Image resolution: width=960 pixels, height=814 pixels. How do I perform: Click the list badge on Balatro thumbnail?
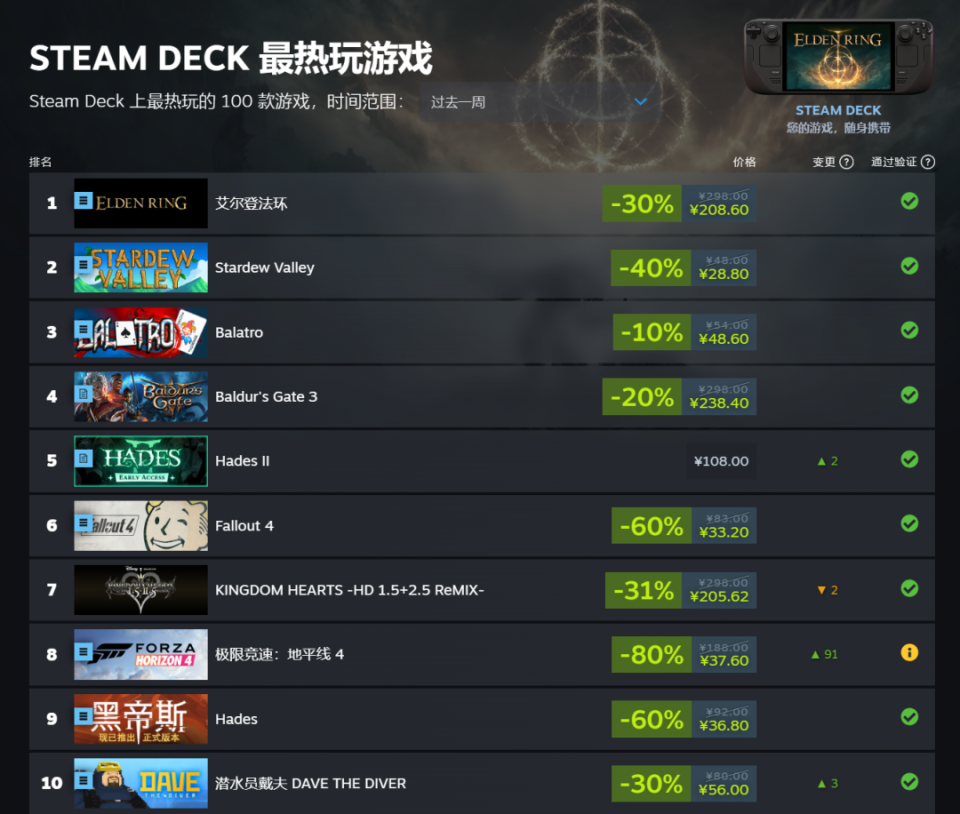click(x=84, y=329)
